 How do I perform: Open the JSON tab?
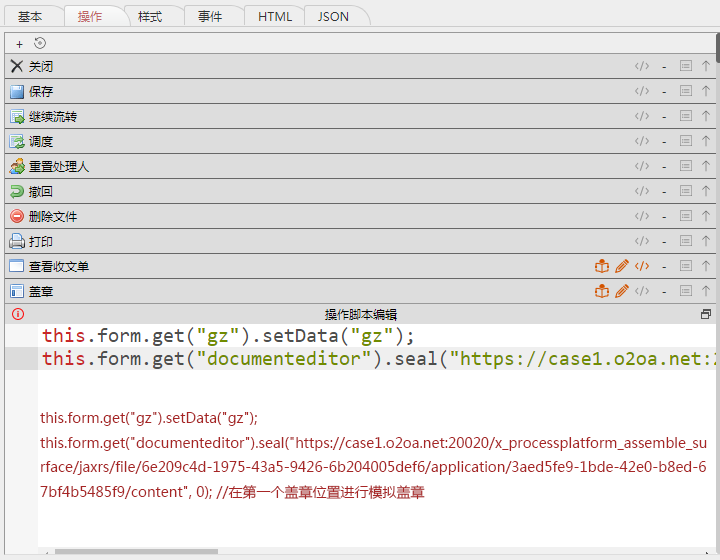[x=333, y=17]
